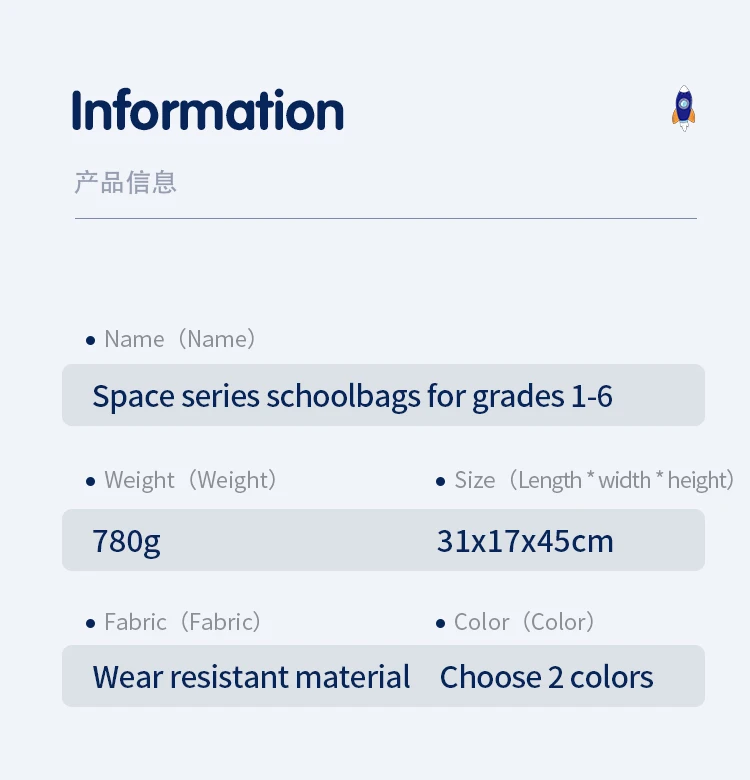Click the bullet dot beside Name label
Image resolution: width=750 pixels, height=780 pixels.
[90, 341]
